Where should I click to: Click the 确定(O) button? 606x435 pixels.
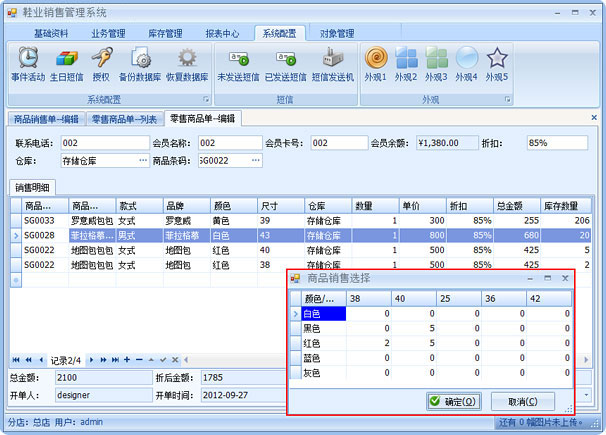[452, 401]
